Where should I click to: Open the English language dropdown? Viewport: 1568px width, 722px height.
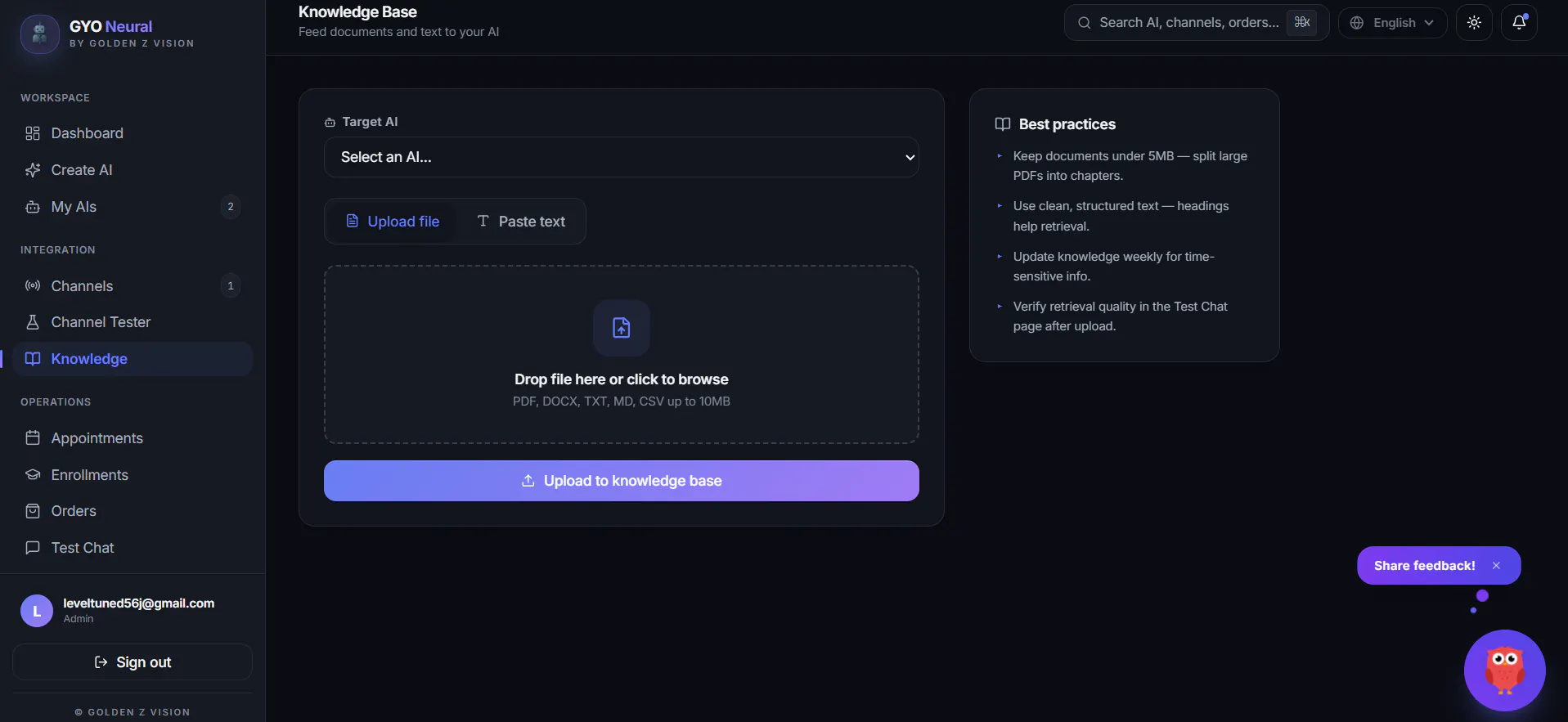(1392, 23)
